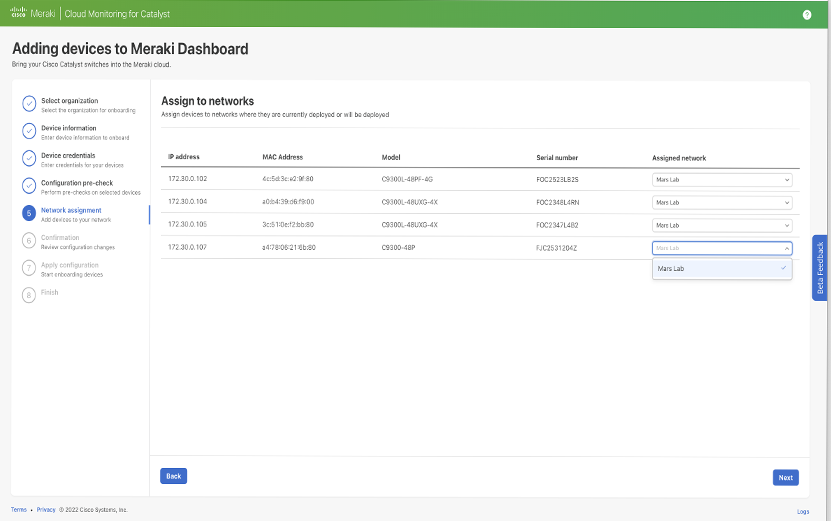
Task: Open the Privacy link
Action: pyautogui.click(x=46, y=510)
